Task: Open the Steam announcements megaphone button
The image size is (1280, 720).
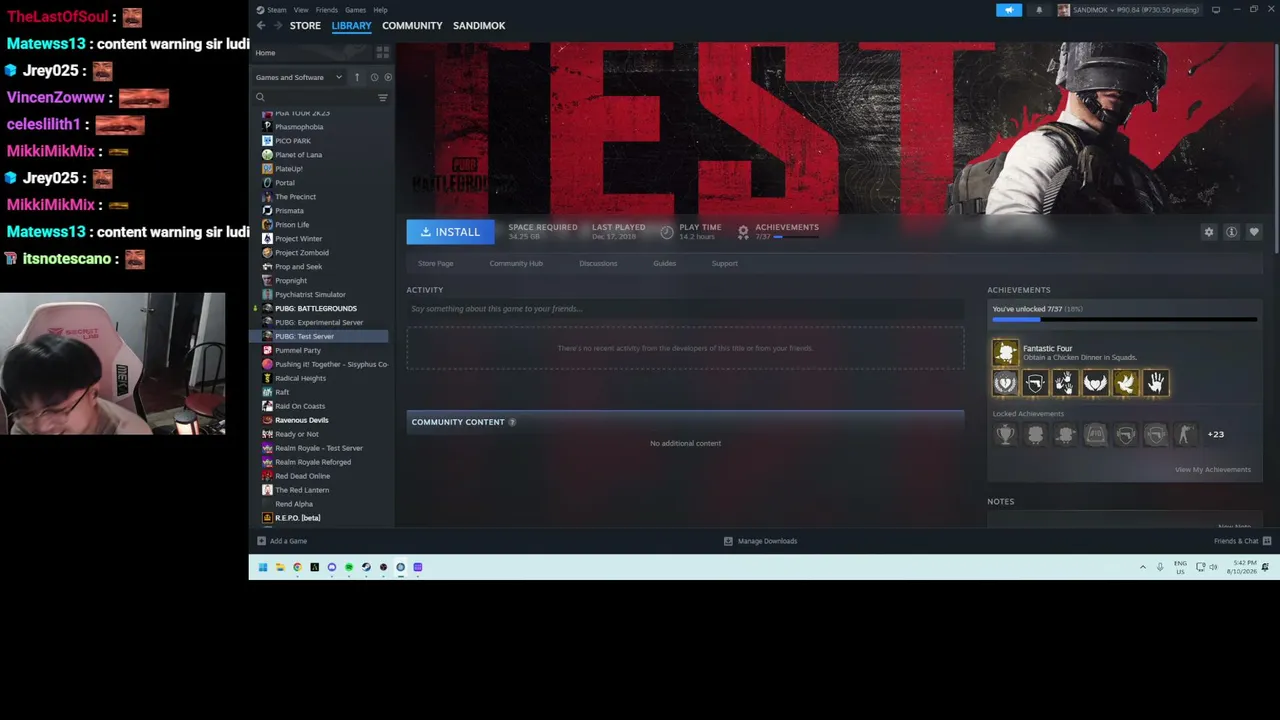Action: tap(1009, 10)
